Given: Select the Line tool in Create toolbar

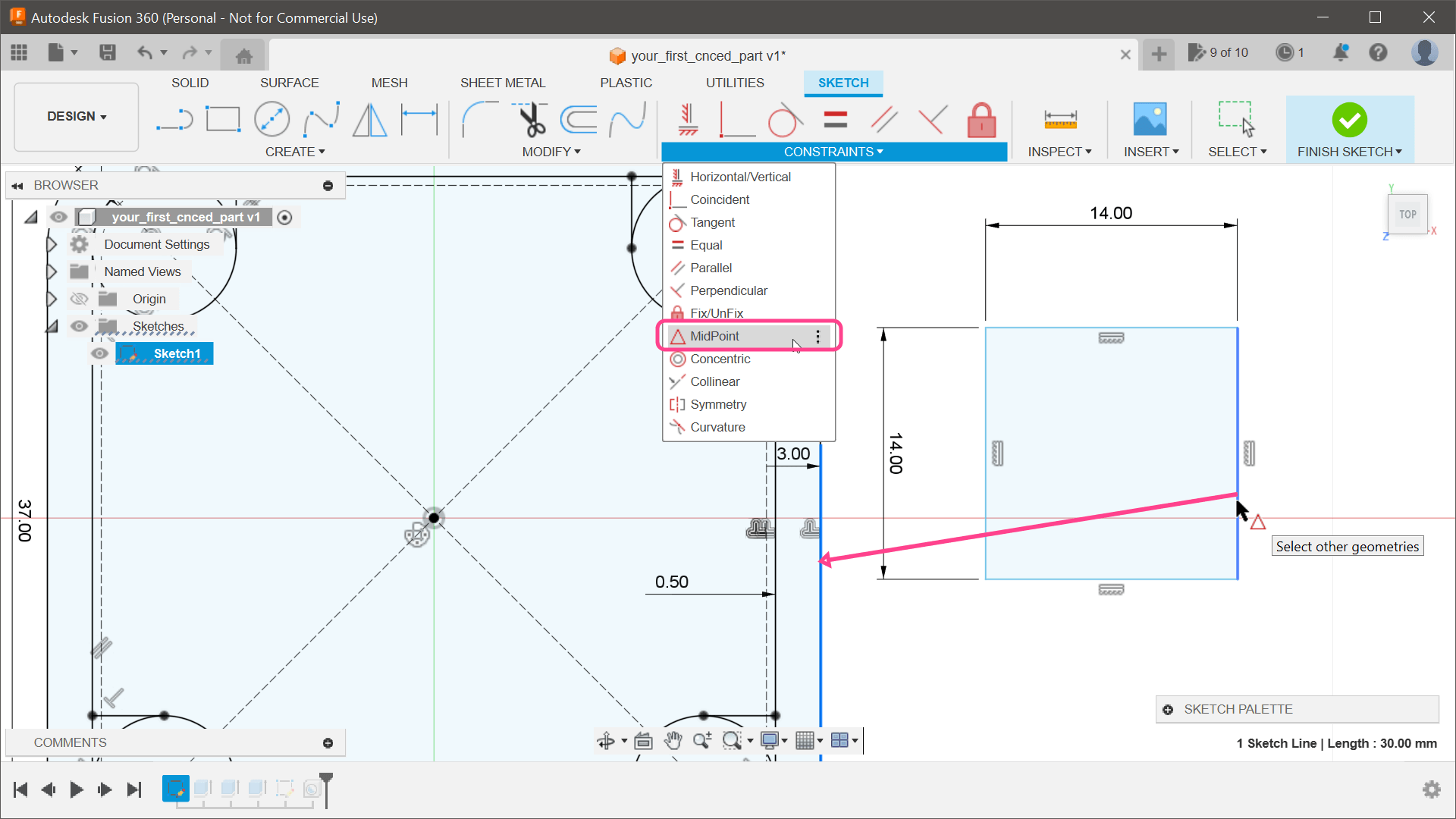Looking at the screenshot, I should click(174, 120).
